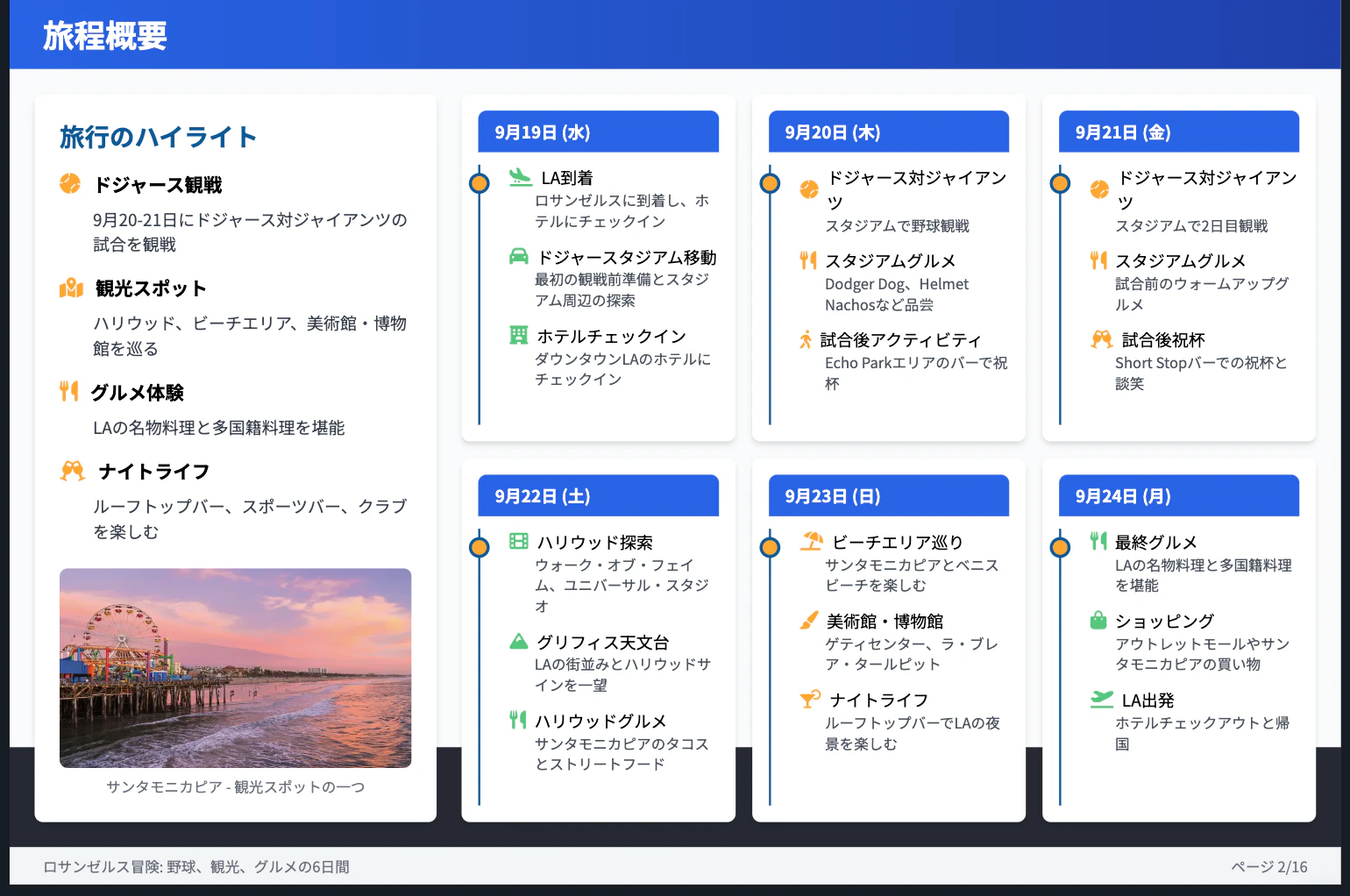Viewport: 1350px width, 896px height.
Task: Select the 9月24日 (月) day header
Action: pyautogui.click(x=1179, y=495)
